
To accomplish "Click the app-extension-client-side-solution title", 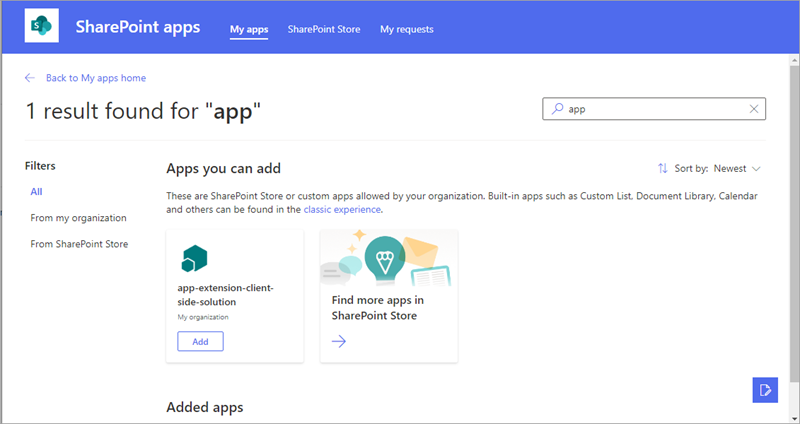I will click(226, 295).
